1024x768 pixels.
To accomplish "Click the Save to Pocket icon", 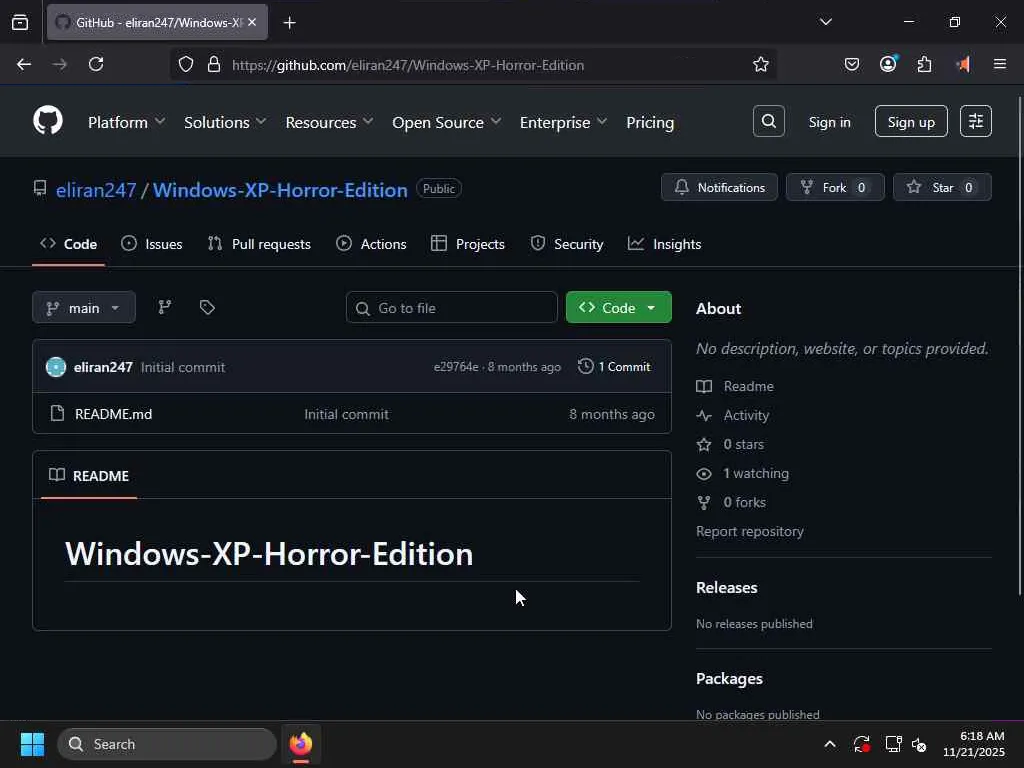I will click(x=852, y=65).
